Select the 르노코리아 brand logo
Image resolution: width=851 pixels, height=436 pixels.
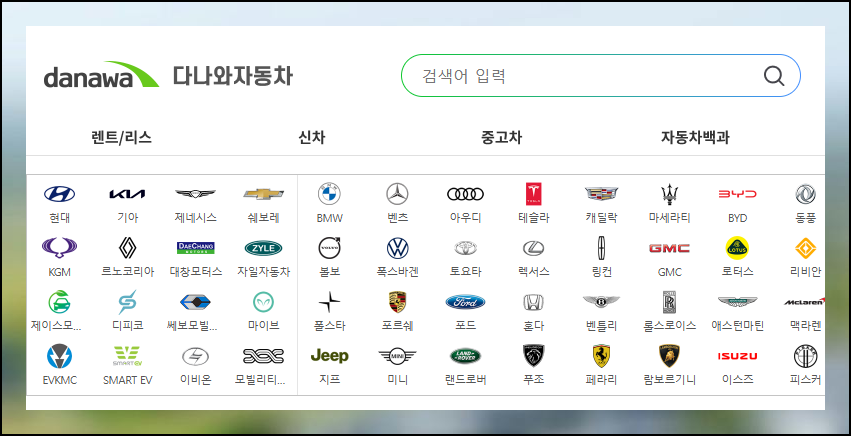(128, 248)
